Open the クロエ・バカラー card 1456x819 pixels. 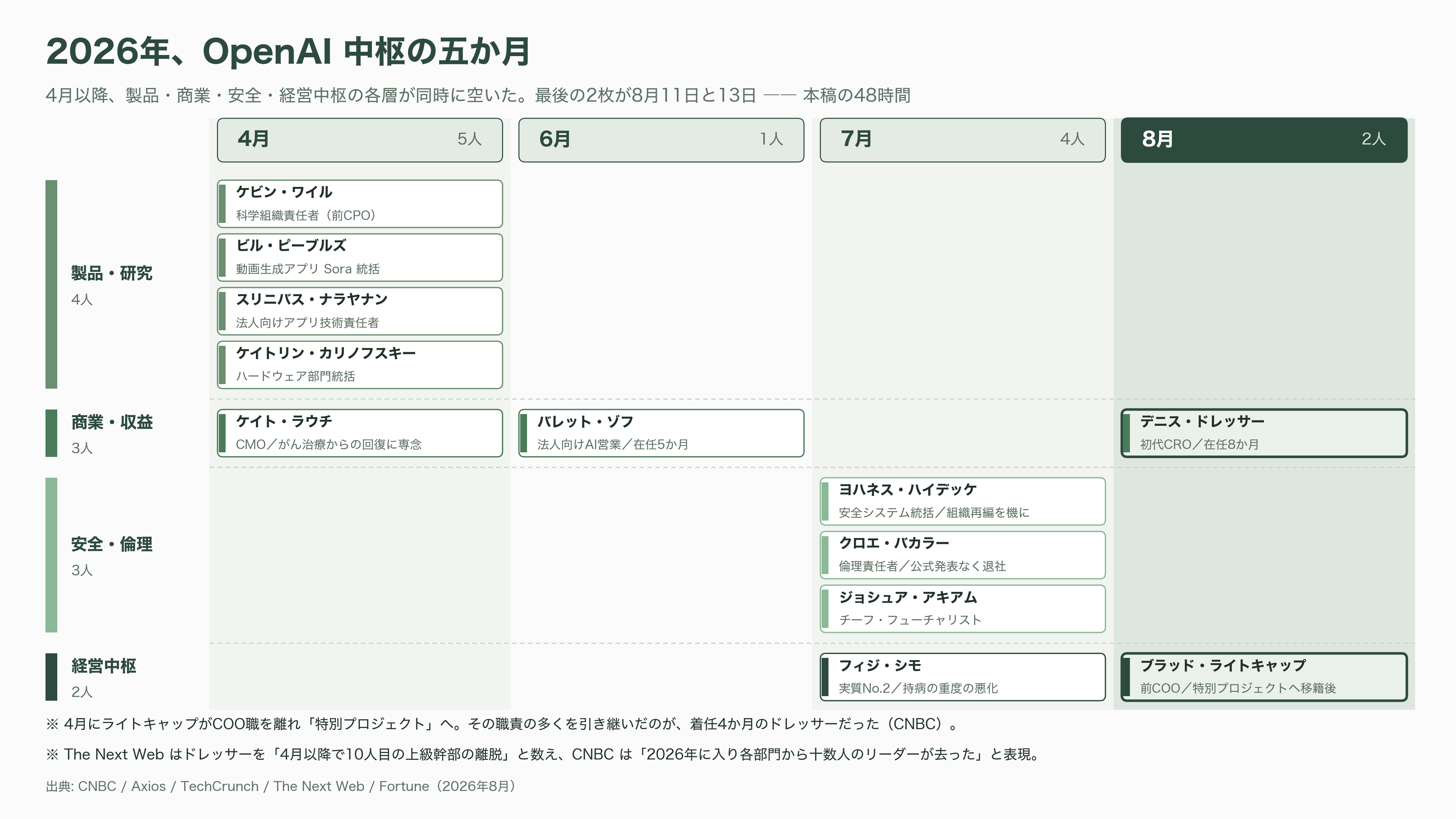coord(962,555)
